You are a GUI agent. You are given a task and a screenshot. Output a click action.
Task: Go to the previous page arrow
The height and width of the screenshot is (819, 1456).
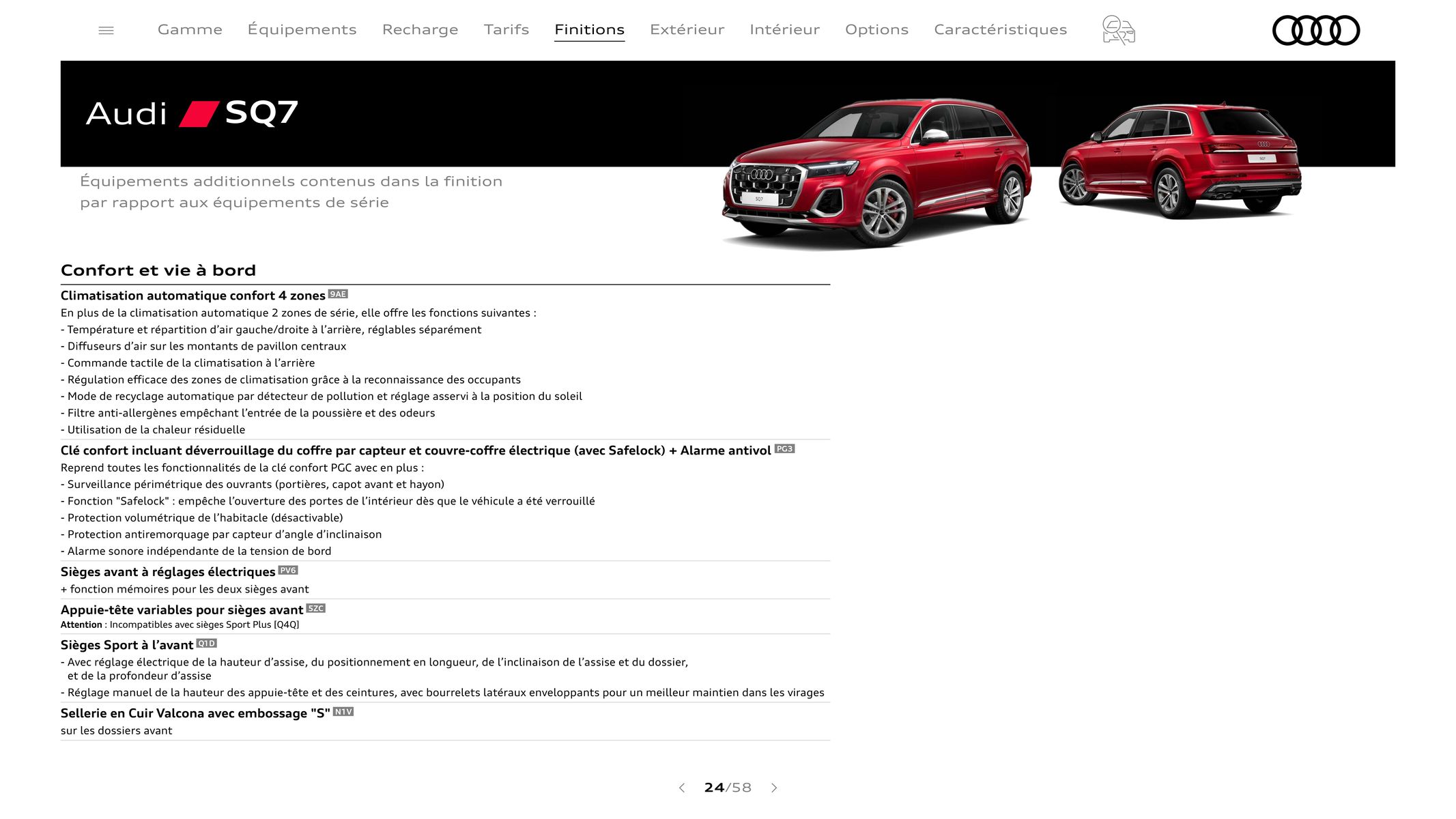(x=681, y=788)
